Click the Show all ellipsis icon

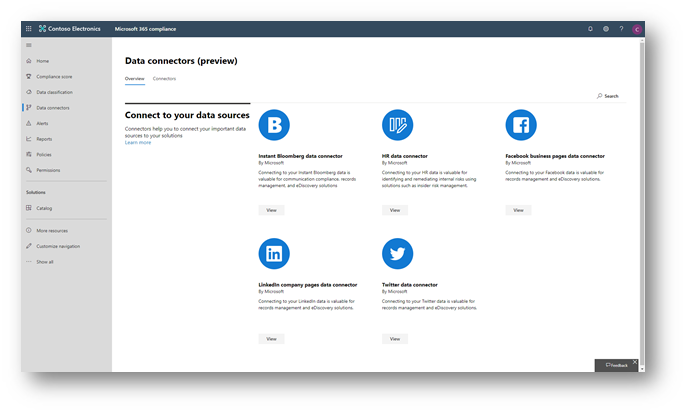click(x=29, y=262)
